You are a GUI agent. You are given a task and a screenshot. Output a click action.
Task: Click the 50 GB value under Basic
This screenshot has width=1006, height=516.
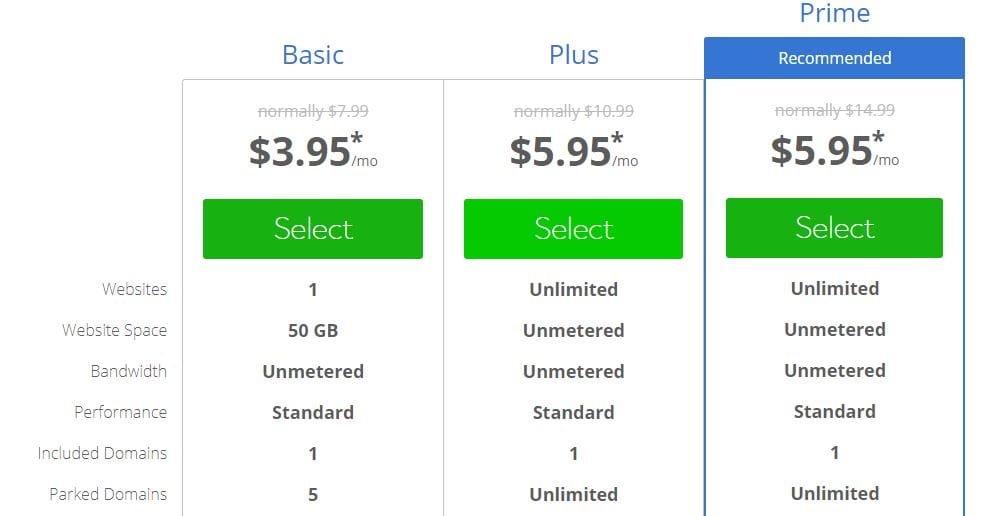click(x=313, y=331)
